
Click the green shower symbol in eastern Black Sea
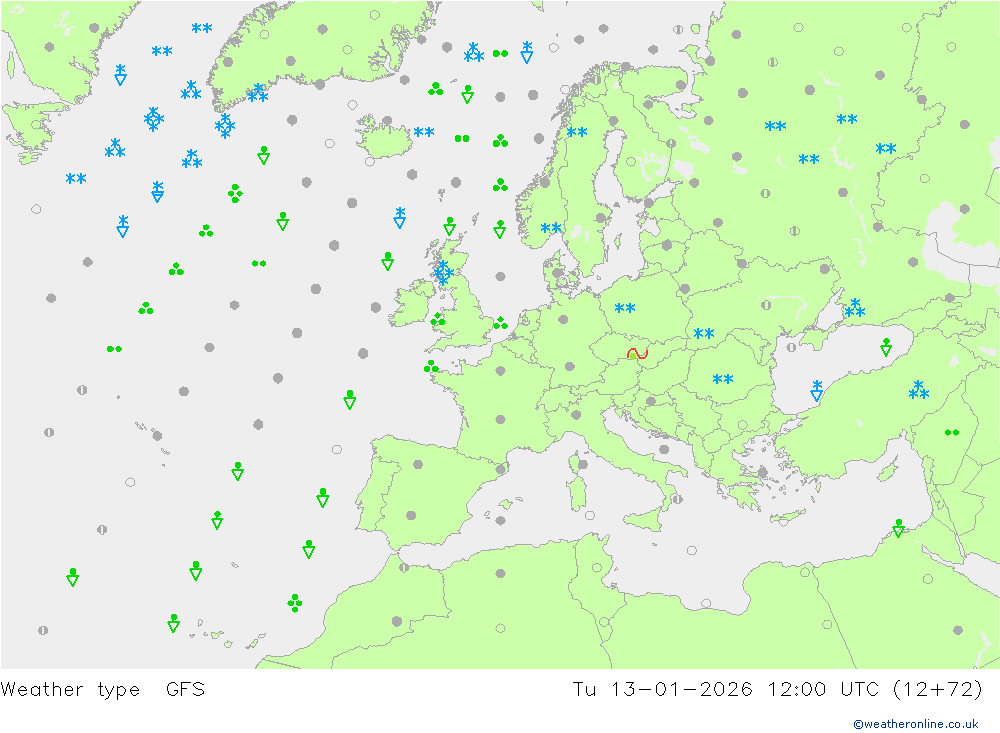(886, 347)
